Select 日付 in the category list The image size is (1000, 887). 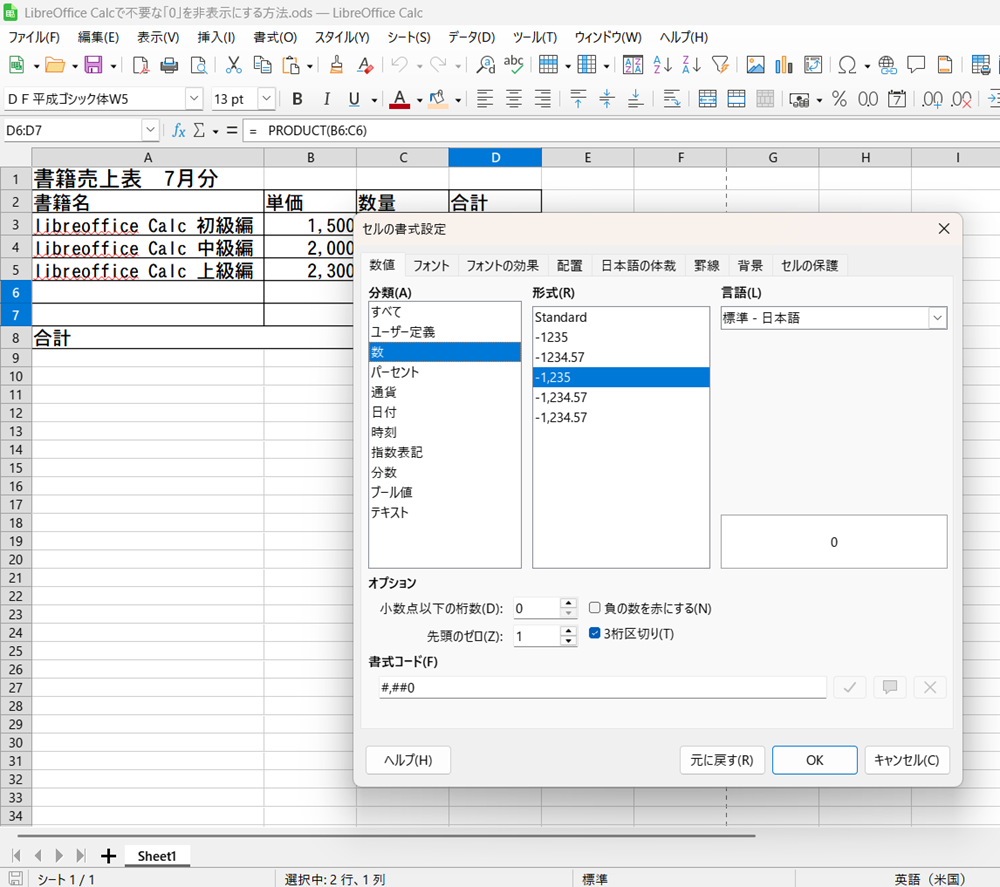445,412
